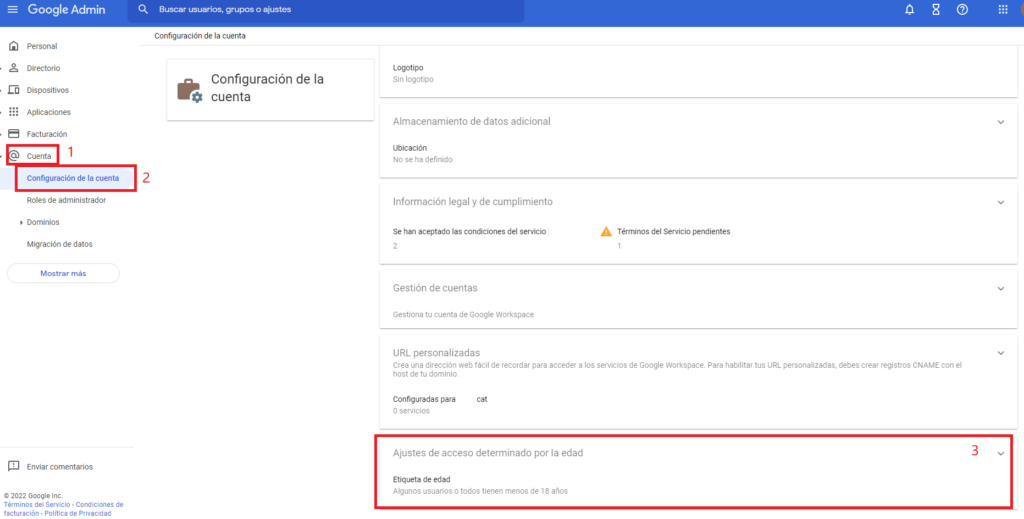Click the Enviar comentarios feedback icon
1024x519 pixels.
pos(13,466)
